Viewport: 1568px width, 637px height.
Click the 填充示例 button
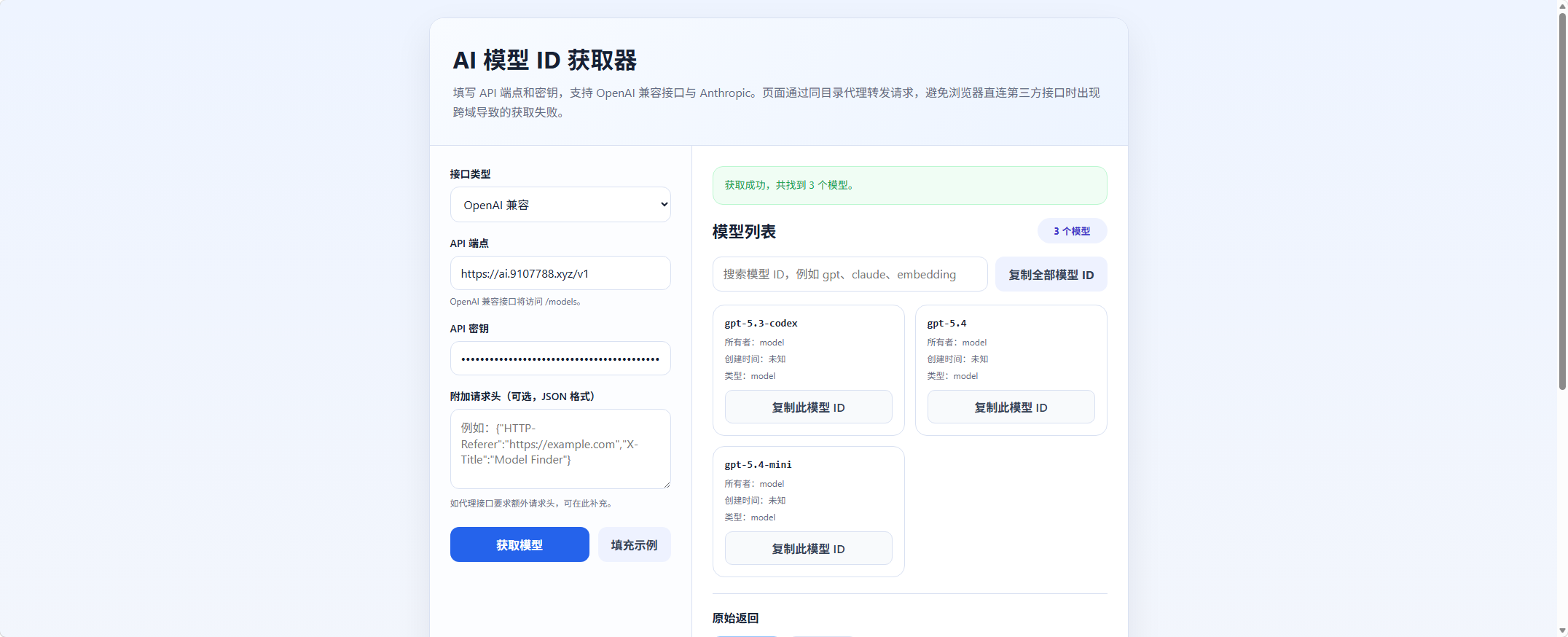coord(634,544)
